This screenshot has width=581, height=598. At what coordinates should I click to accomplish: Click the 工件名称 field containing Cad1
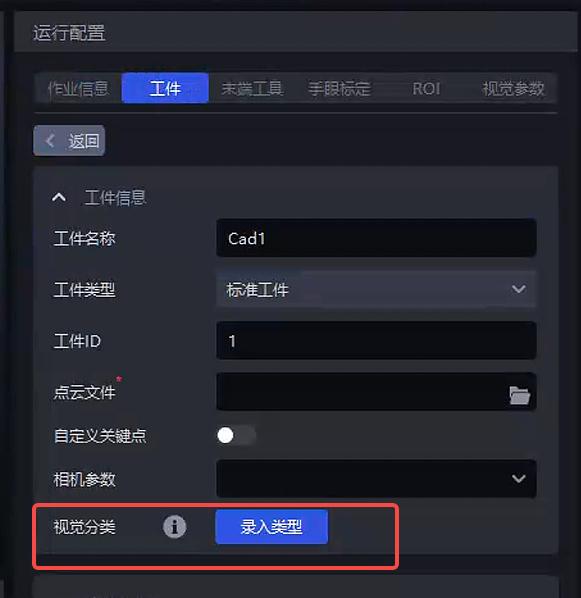click(x=376, y=238)
